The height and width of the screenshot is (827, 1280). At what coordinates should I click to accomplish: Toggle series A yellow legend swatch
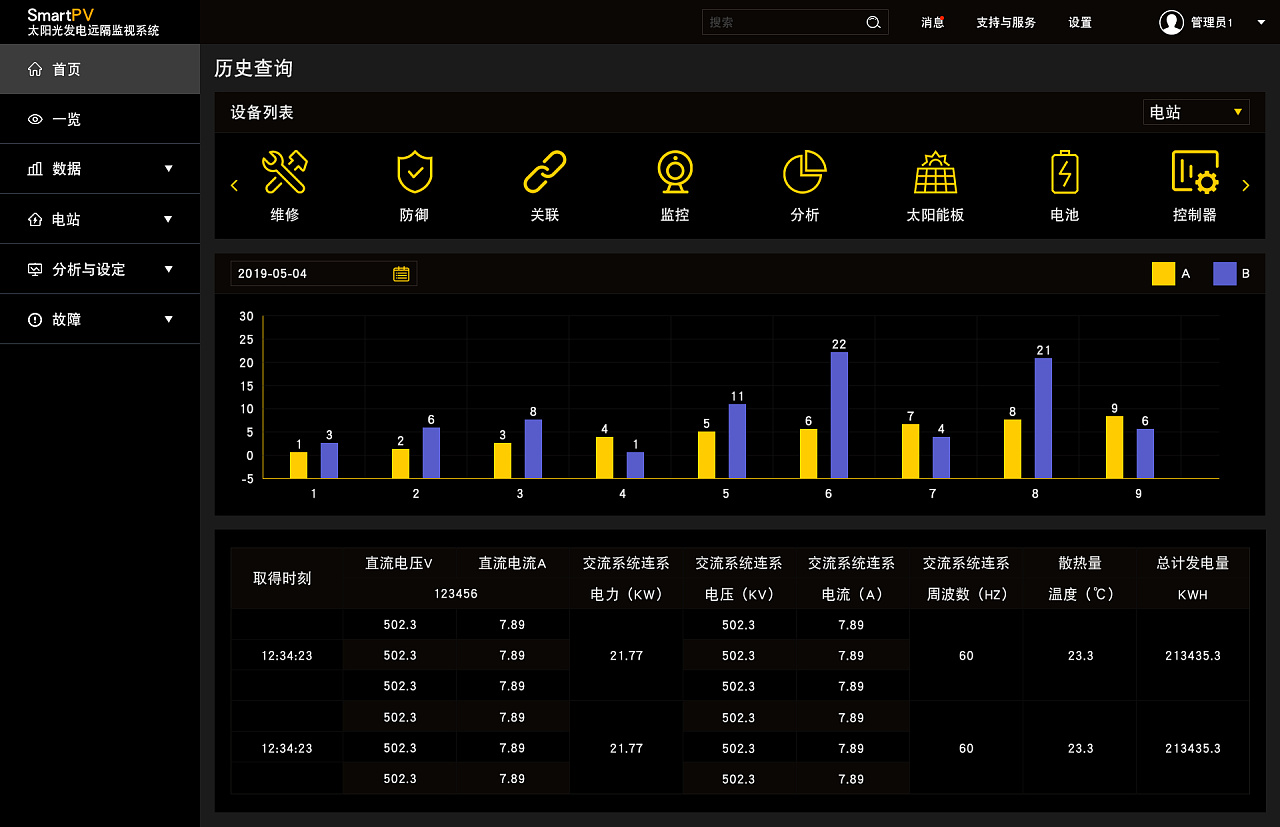point(1163,274)
